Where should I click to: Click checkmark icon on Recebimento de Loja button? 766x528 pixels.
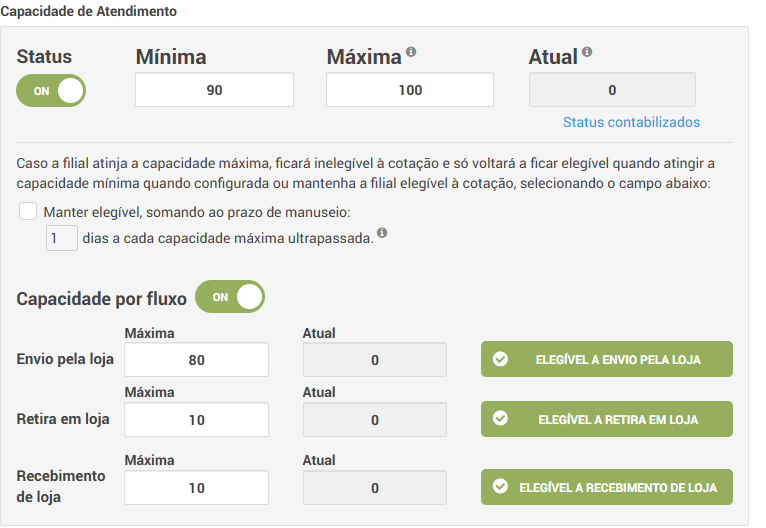501,487
